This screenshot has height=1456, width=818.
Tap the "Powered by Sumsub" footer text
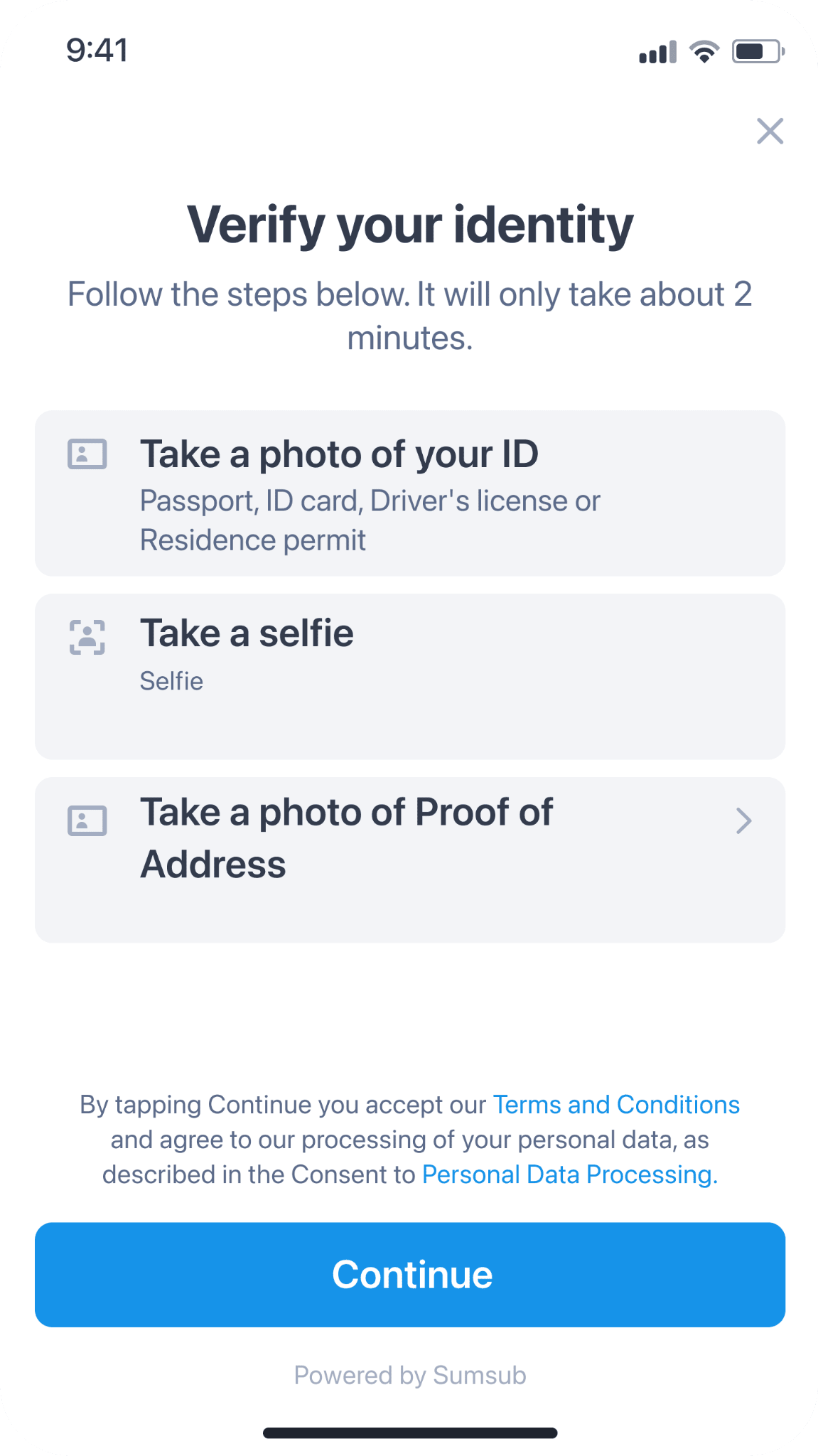click(x=410, y=1376)
